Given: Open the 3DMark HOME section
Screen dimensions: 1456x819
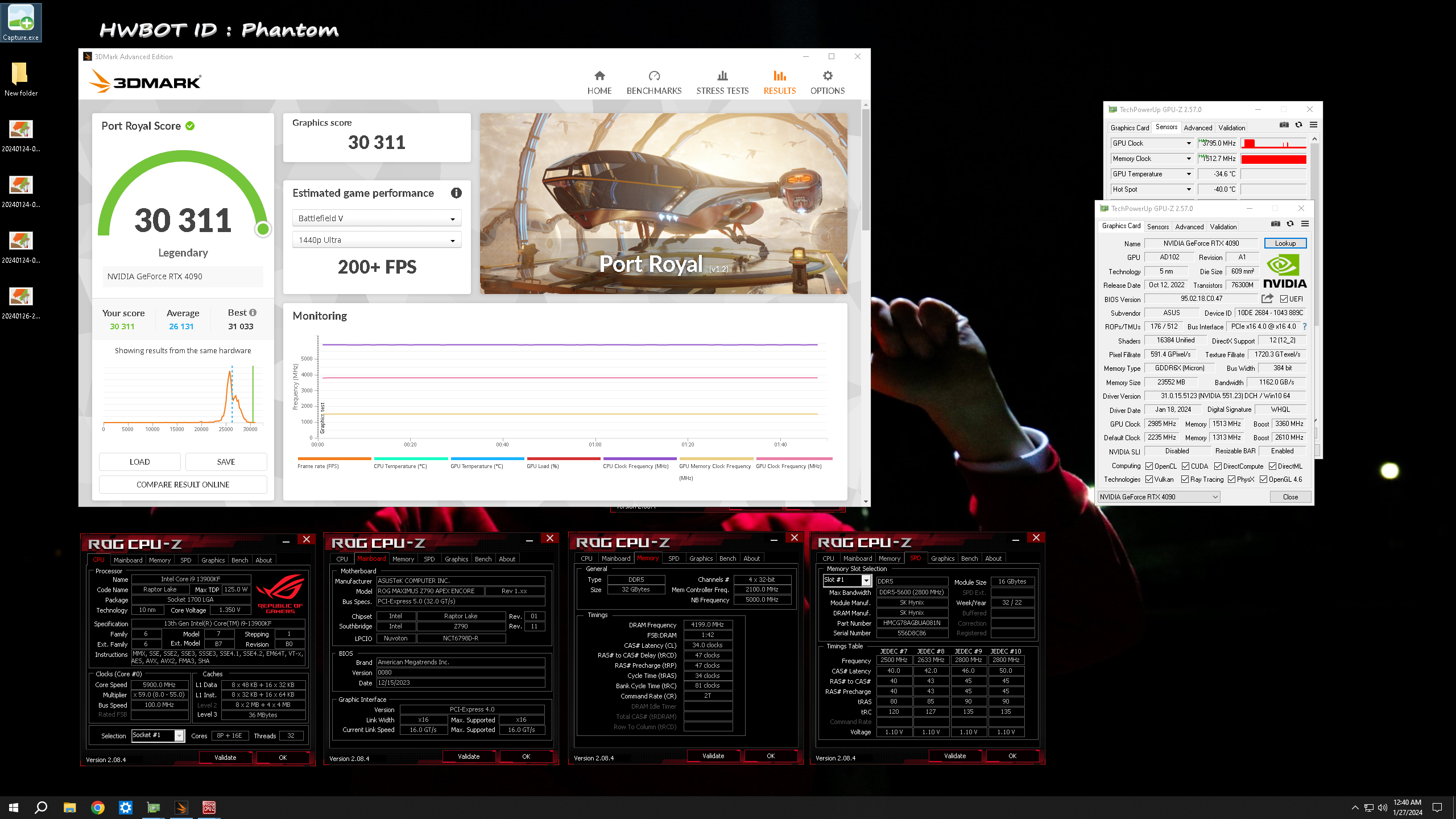Looking at the screenshot, I should (599, 82).
